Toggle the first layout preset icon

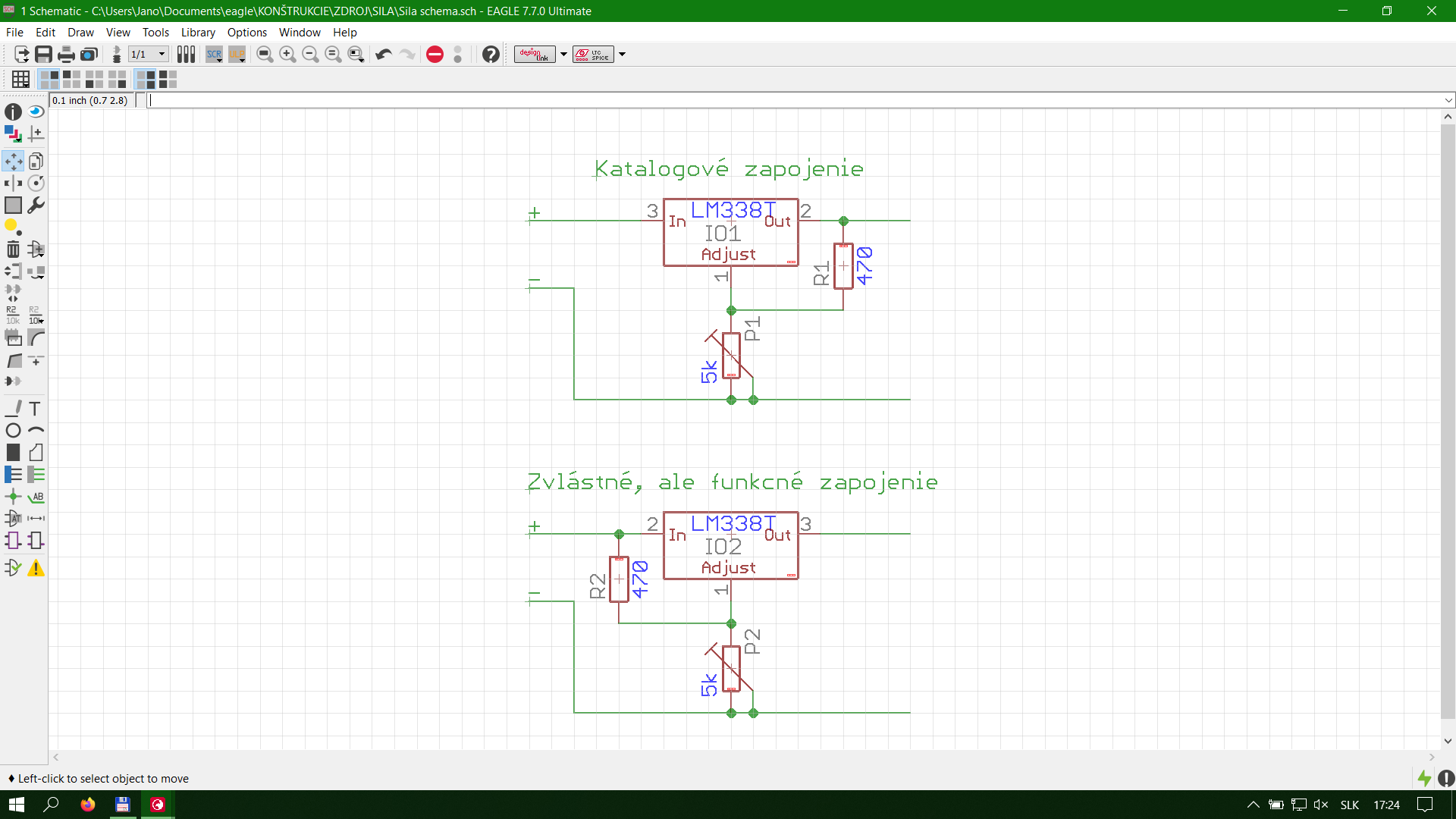[49, 79]
